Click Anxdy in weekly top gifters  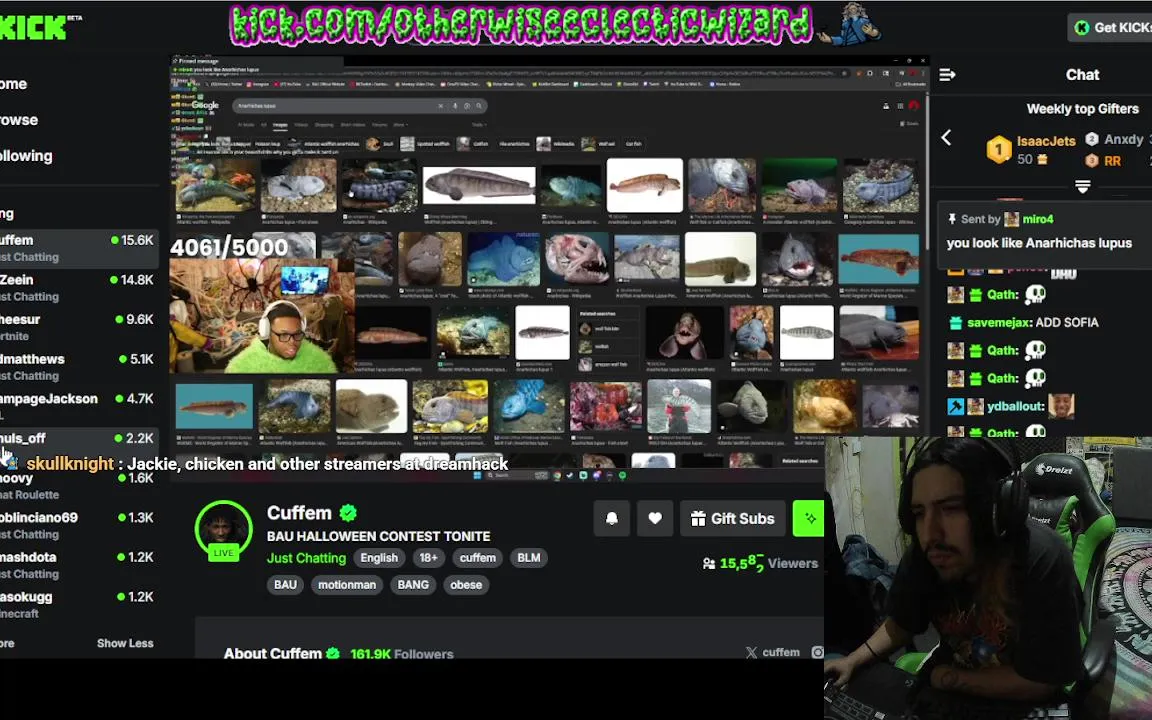click(1123, 139)
